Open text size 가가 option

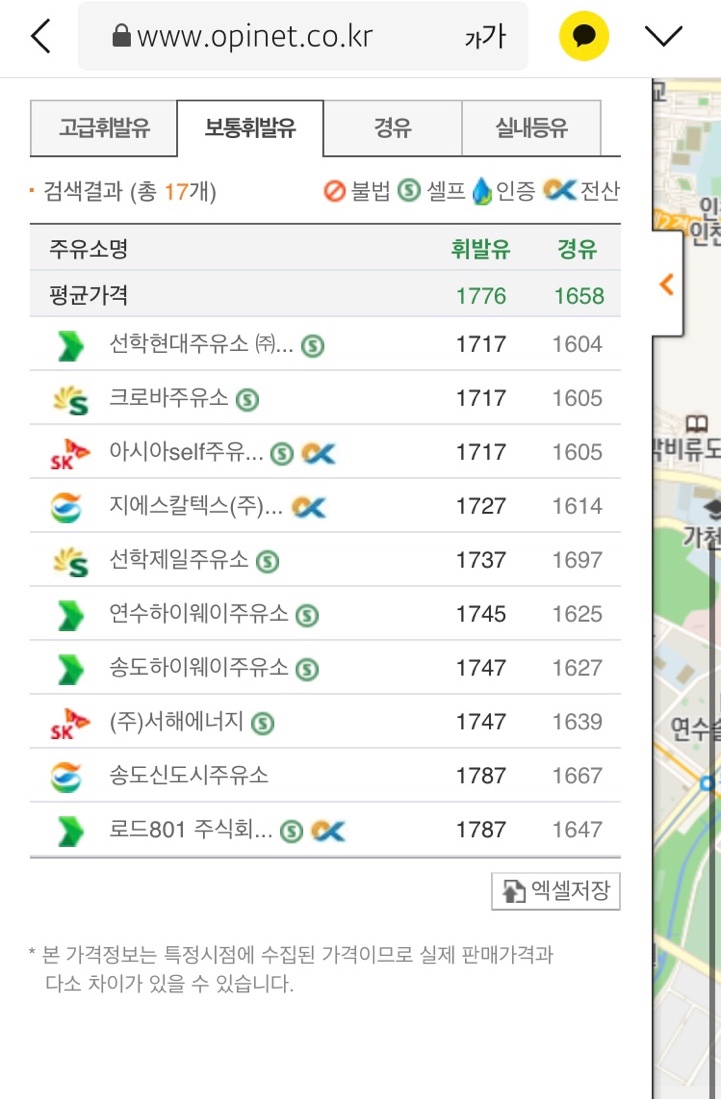(485, 36)
